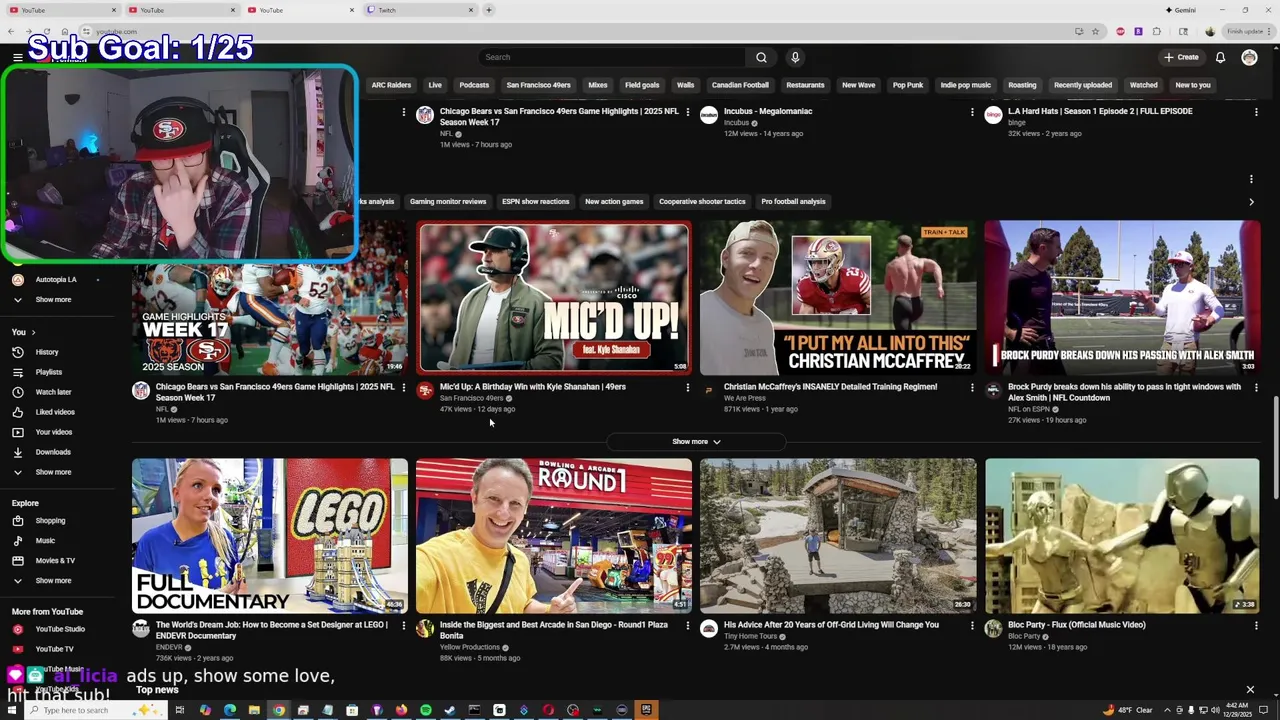Open Christian McCaffrey training video title
The image size is (1280, 720).
pos(830,387)
